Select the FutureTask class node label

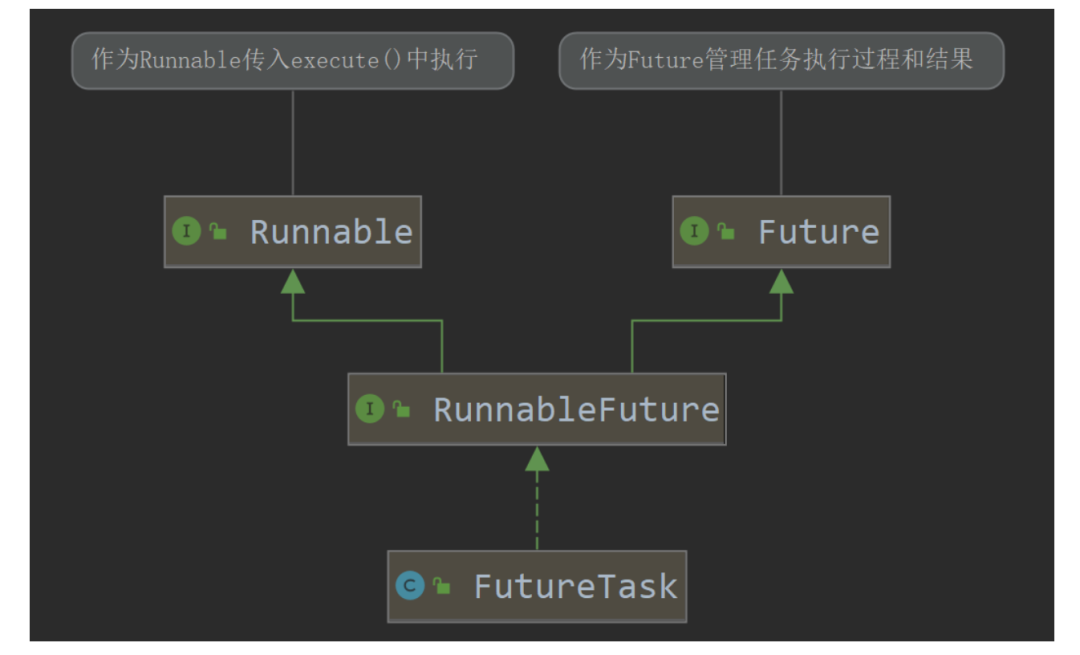[575, 586]
